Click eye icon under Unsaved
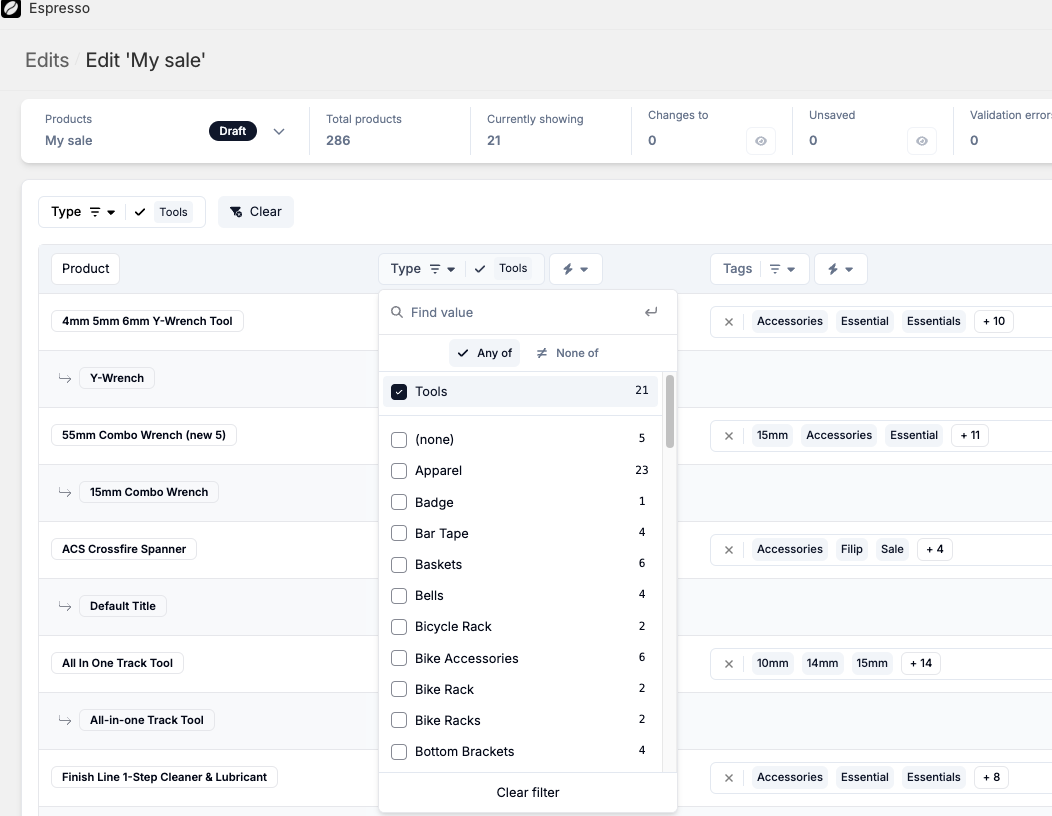Screen dimensions: 1052x816 (x=921, y=141)
